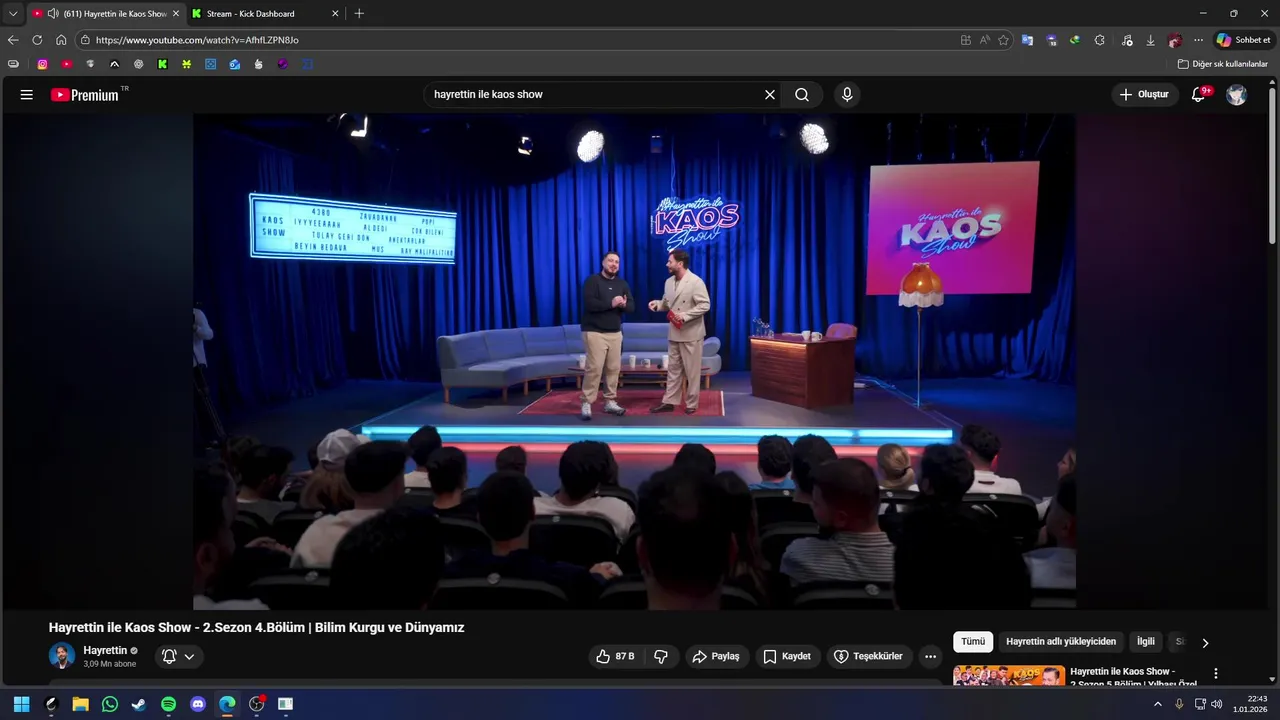The width and height of the screenshot is (1280, 720).
Task: Mute the playing YouTube tab speaker icon
Action: (52, 14)
